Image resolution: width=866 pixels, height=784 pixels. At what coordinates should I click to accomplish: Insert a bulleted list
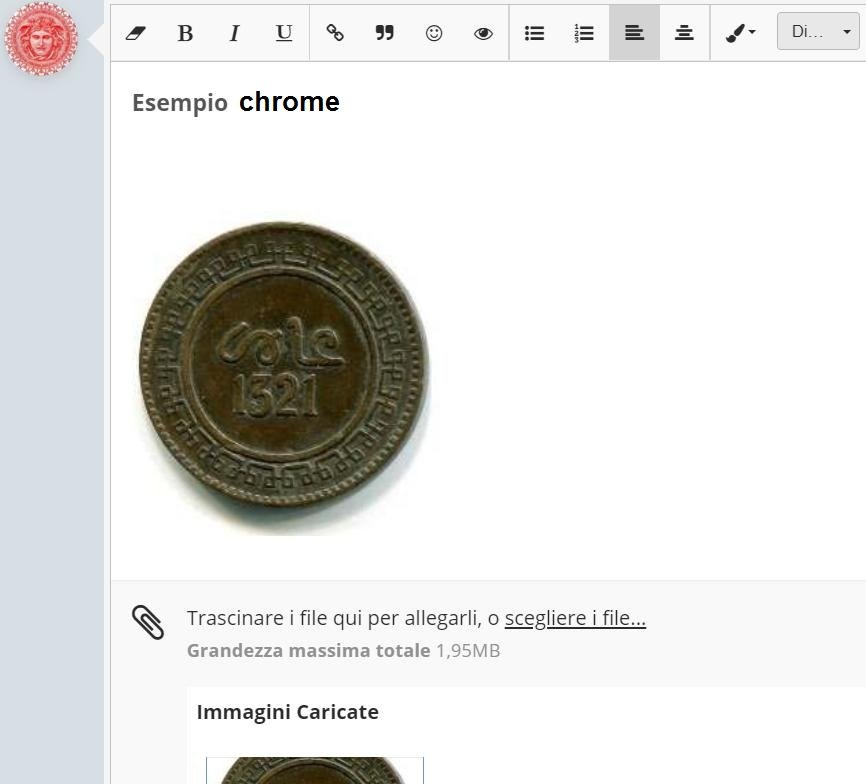tap(534, 33)
